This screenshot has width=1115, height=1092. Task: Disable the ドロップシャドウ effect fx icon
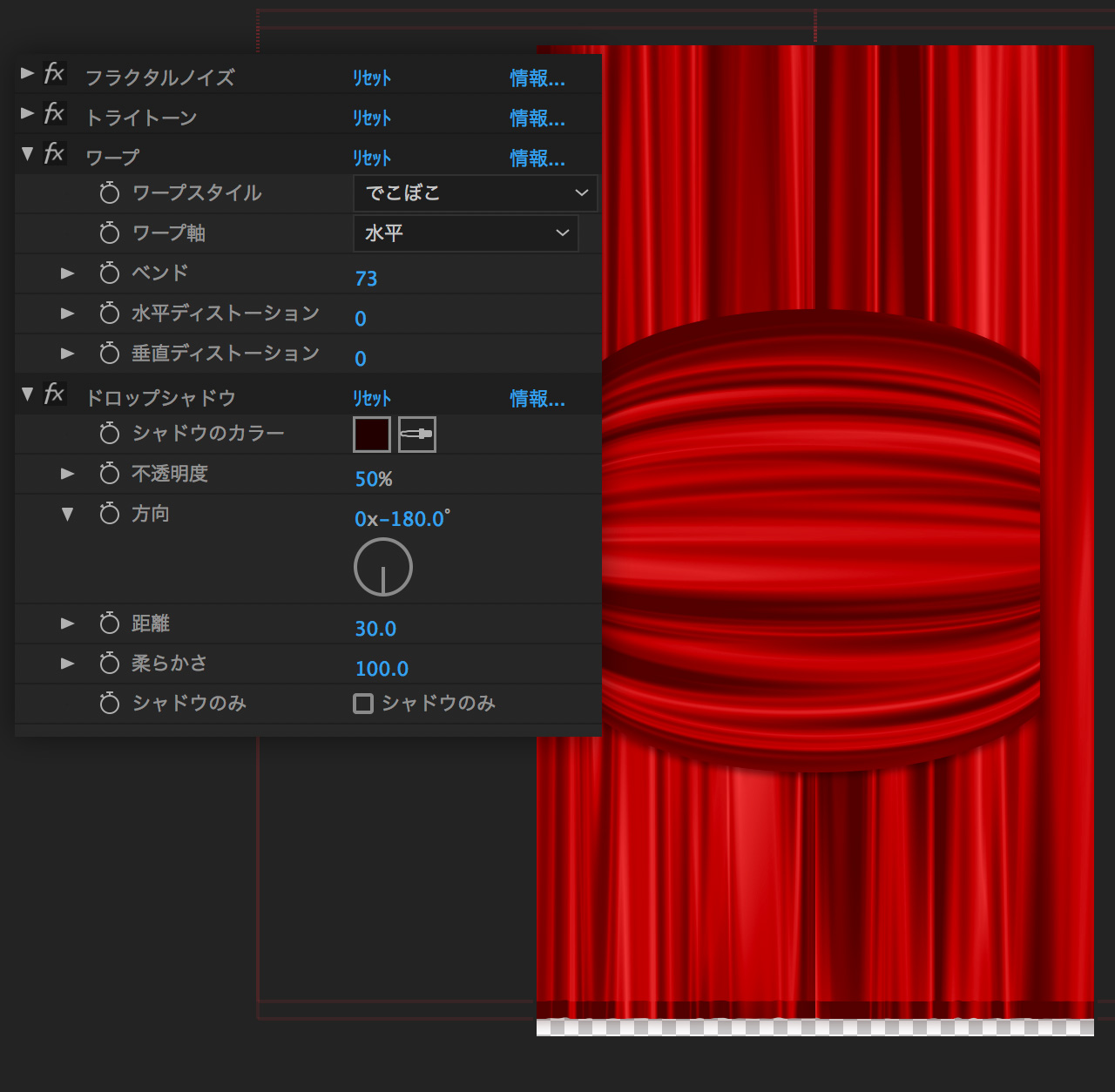click(x=54, y=394)
